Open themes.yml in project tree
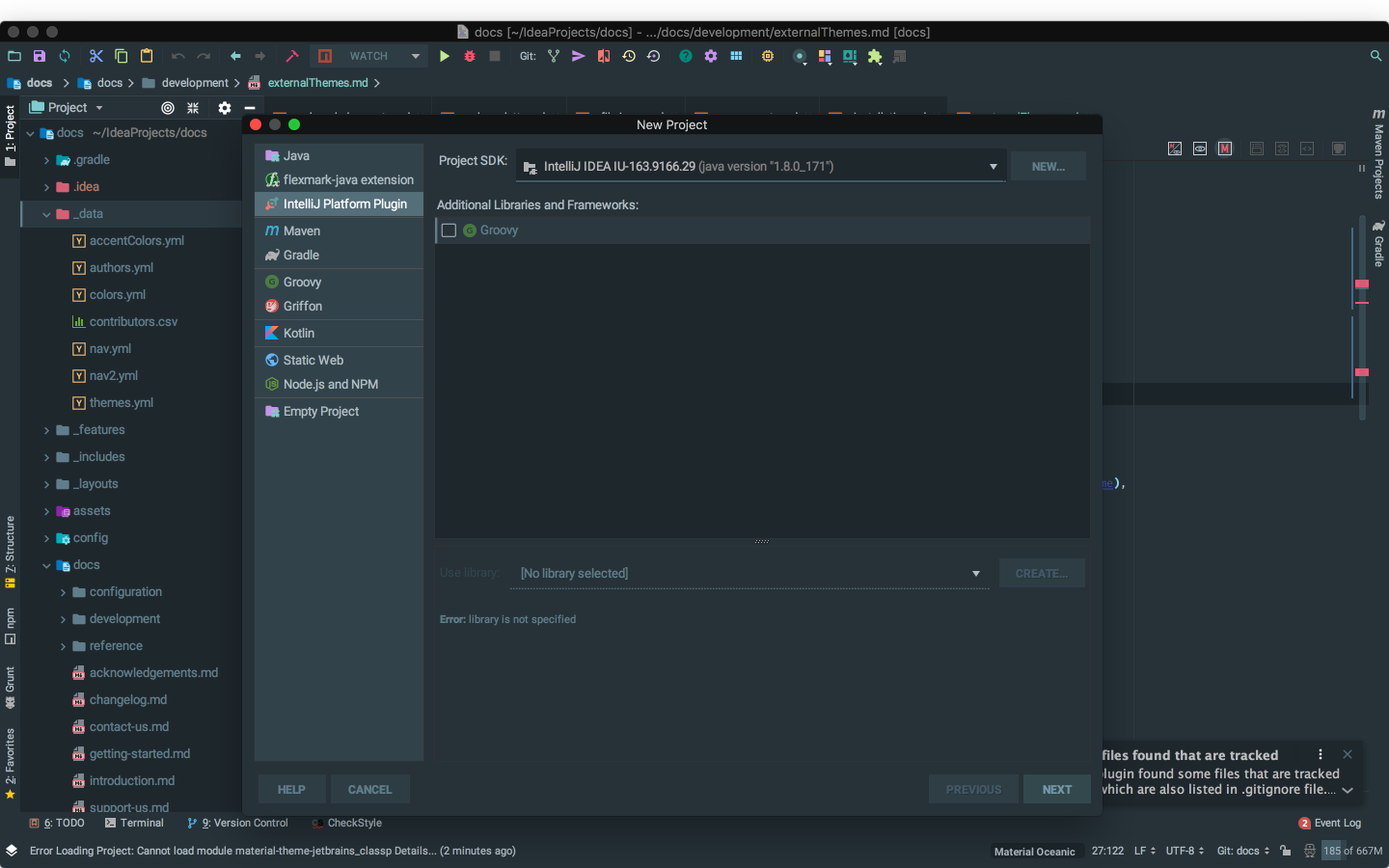The height and width of the screenshot is (868, 1389). click(121, 403)
